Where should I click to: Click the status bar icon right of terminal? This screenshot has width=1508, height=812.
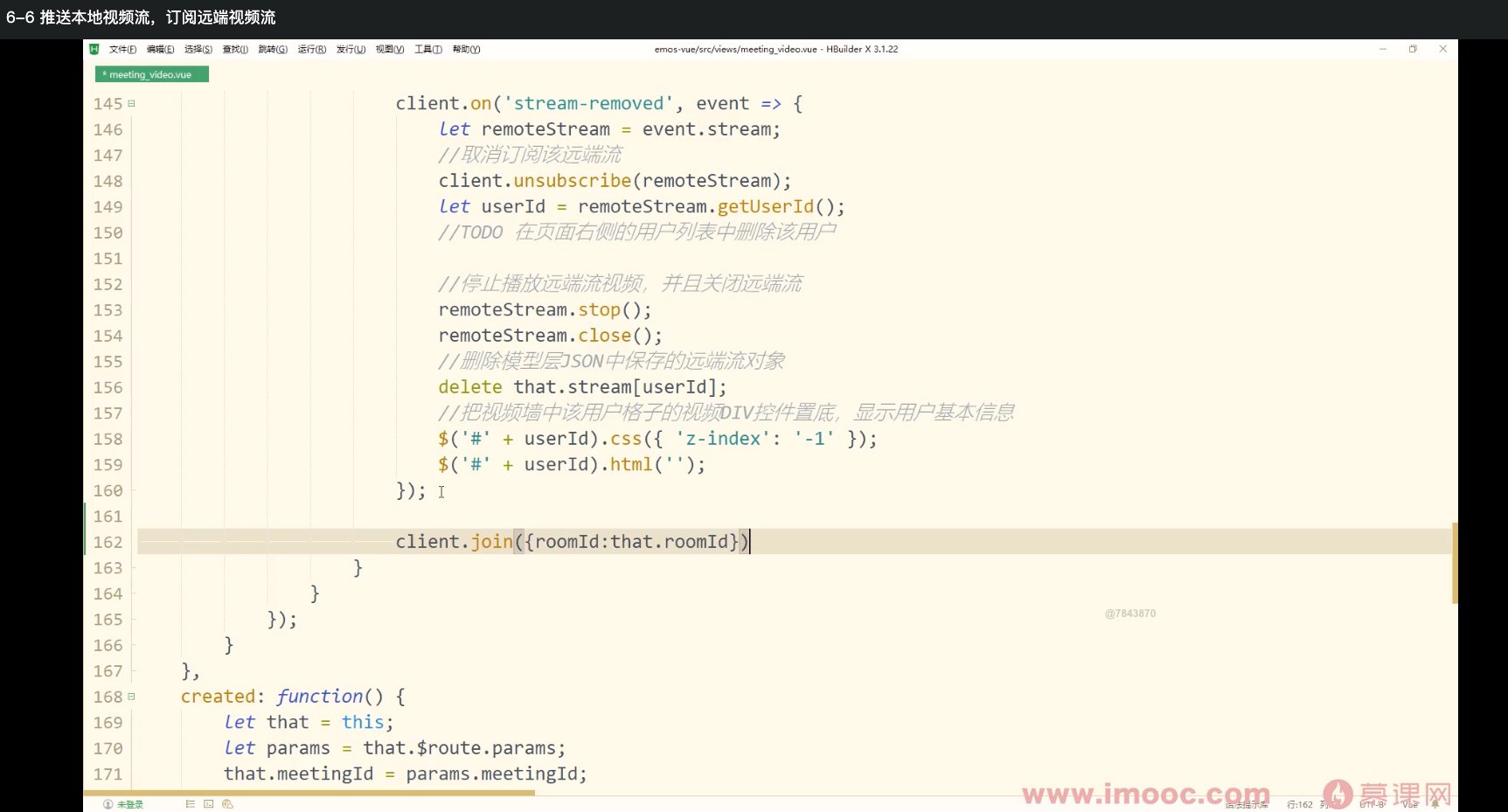point(227,804)
